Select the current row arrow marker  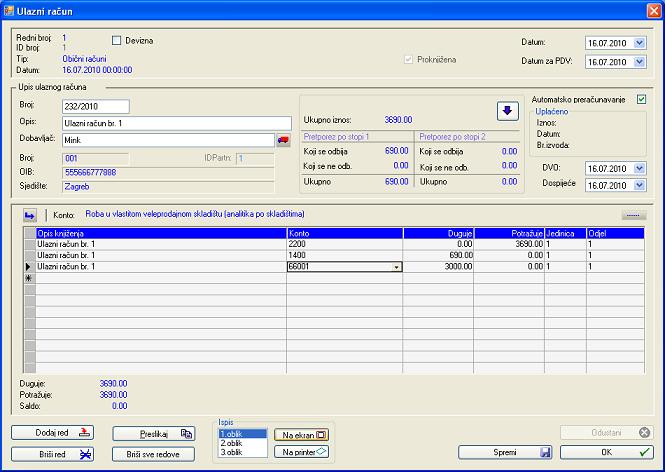29,267
